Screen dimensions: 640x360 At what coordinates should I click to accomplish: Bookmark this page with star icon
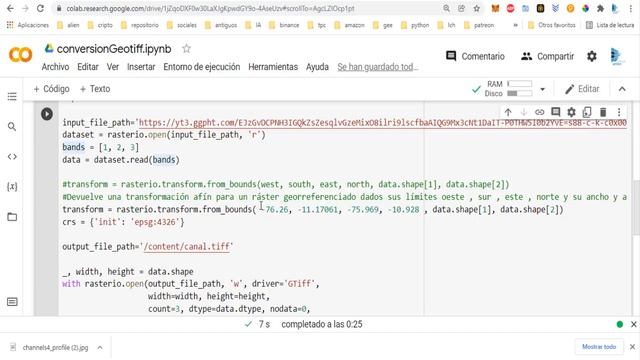pyautogui.click(x=476, y=9)
